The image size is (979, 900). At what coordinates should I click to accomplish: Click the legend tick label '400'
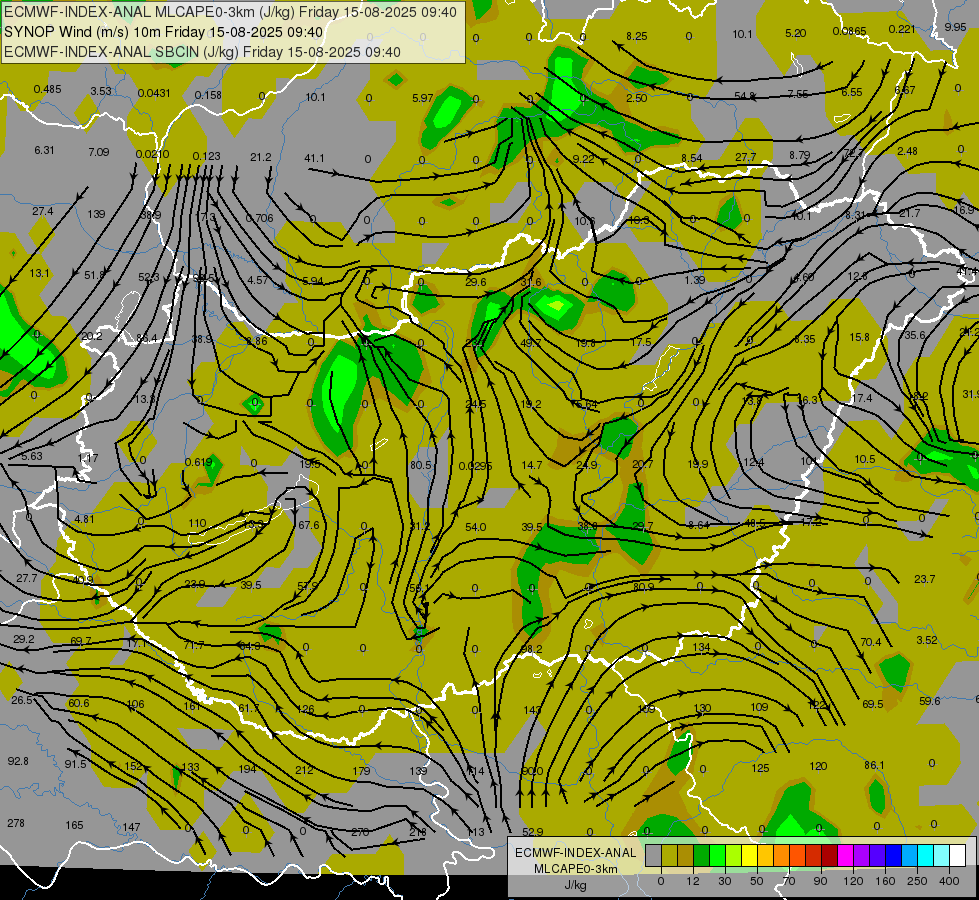click(x=949, y=882)
